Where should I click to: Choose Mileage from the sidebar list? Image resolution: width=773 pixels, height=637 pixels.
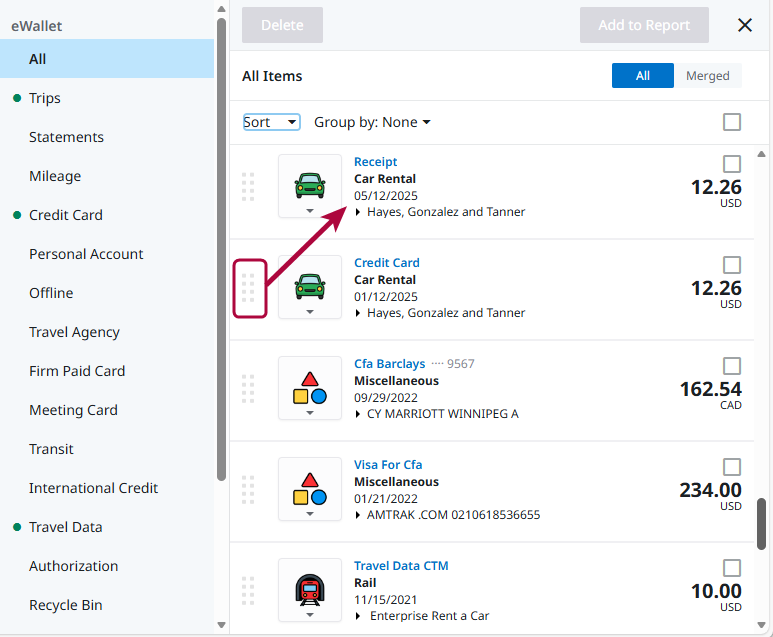tap(55, 176)
